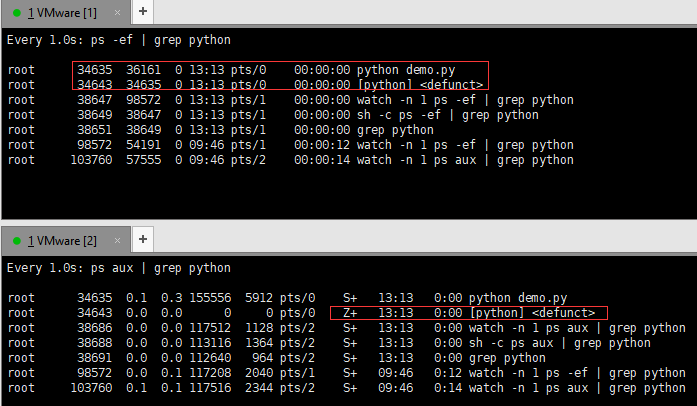
Task: Click the green status dot on VMware [2] tab
Action: pos(17,241)
